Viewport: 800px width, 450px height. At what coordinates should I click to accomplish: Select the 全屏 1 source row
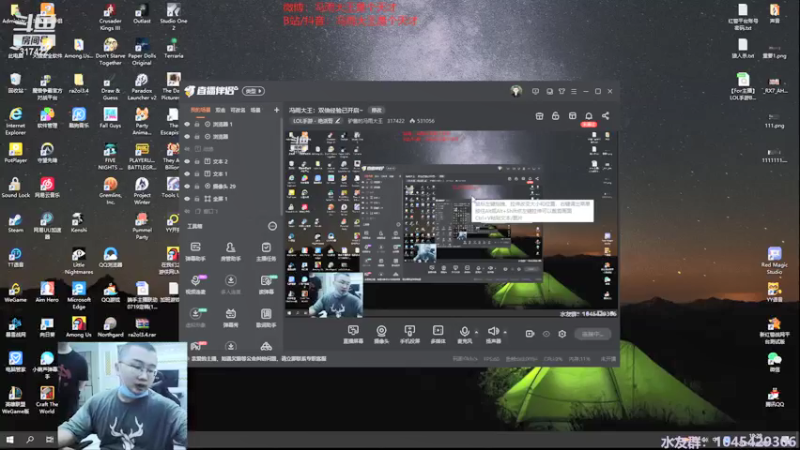[x=232, y=198]
